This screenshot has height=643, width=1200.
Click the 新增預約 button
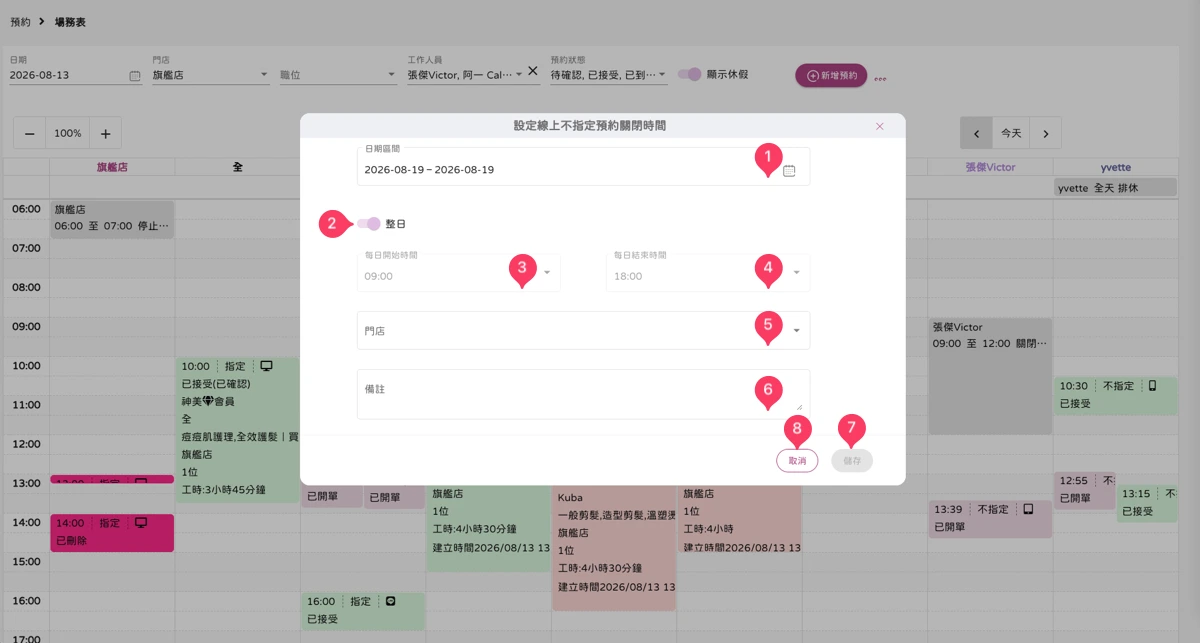pyautogui.click(x=831, y=75)
